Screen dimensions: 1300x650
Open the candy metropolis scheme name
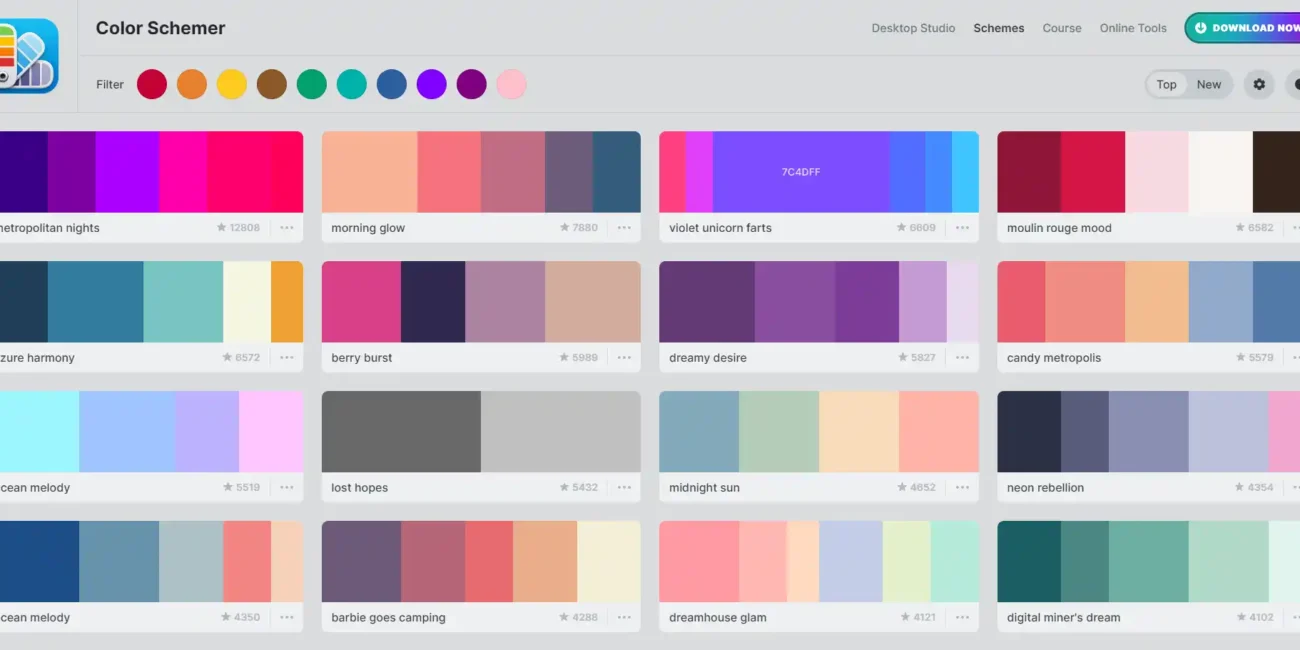pyautogui.click(x=1054, y=358)
